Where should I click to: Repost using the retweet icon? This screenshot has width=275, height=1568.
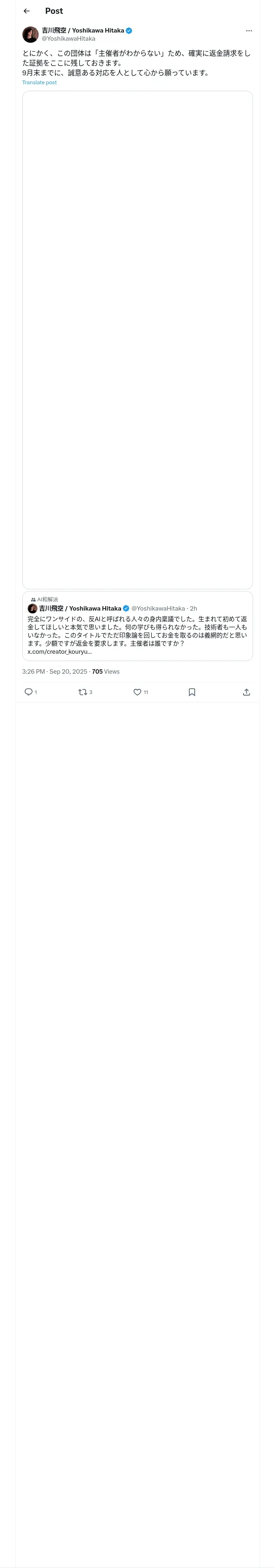pyautogui.click(x=83, y=692)
